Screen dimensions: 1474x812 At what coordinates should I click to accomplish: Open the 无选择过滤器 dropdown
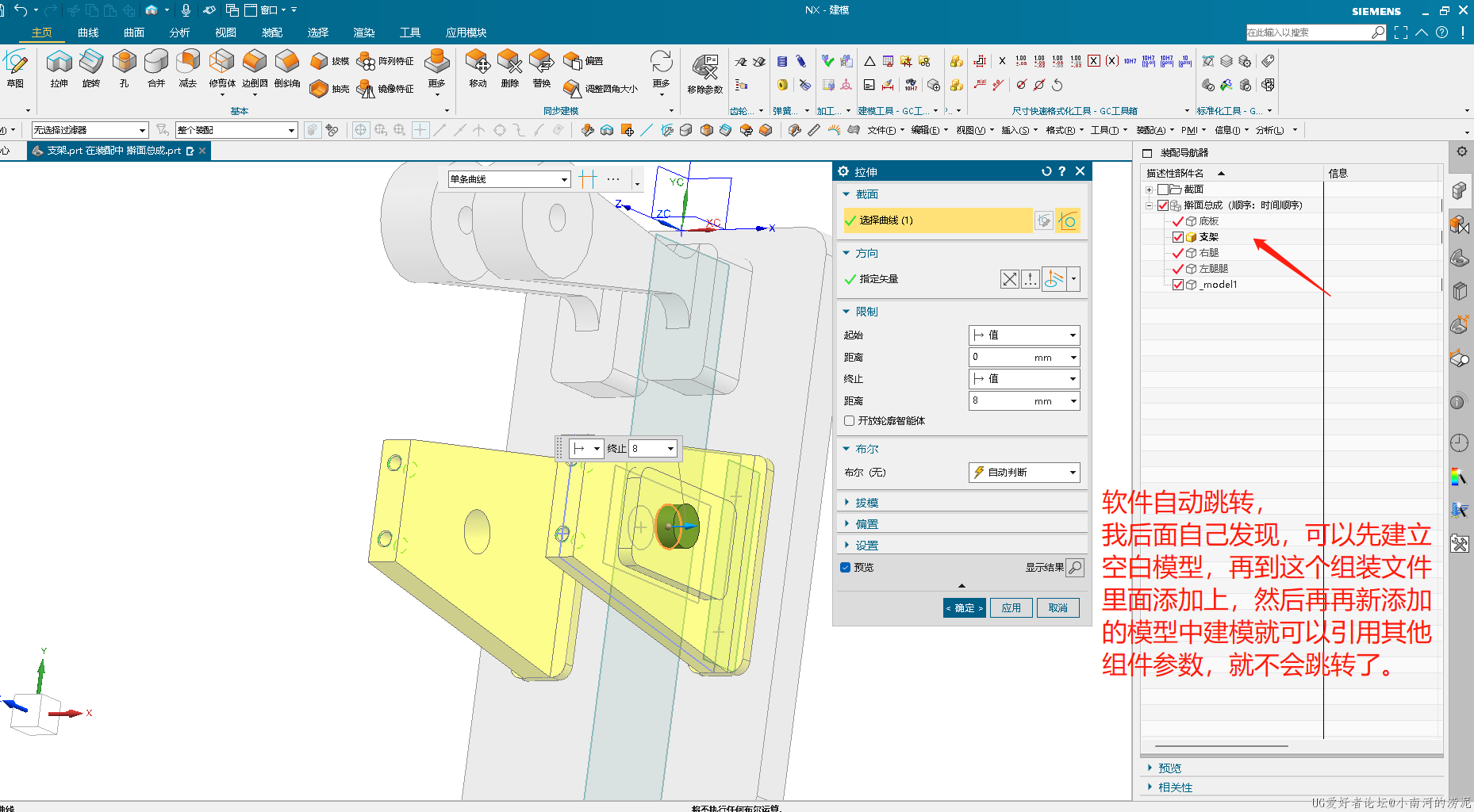click(90, 130)
